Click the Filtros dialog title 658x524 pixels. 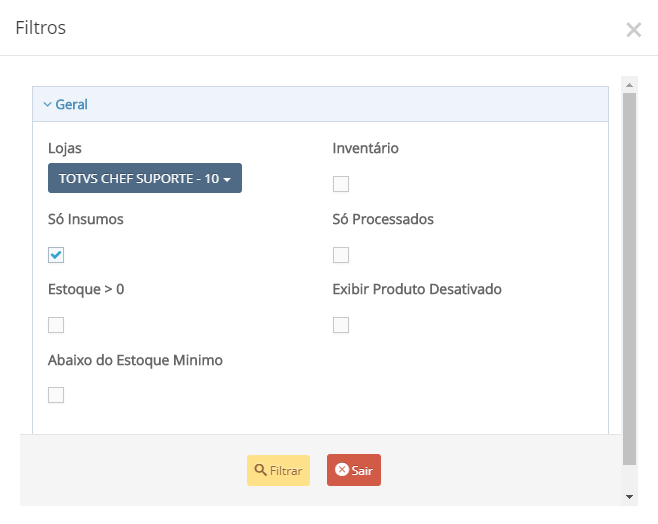pos(41,28)
